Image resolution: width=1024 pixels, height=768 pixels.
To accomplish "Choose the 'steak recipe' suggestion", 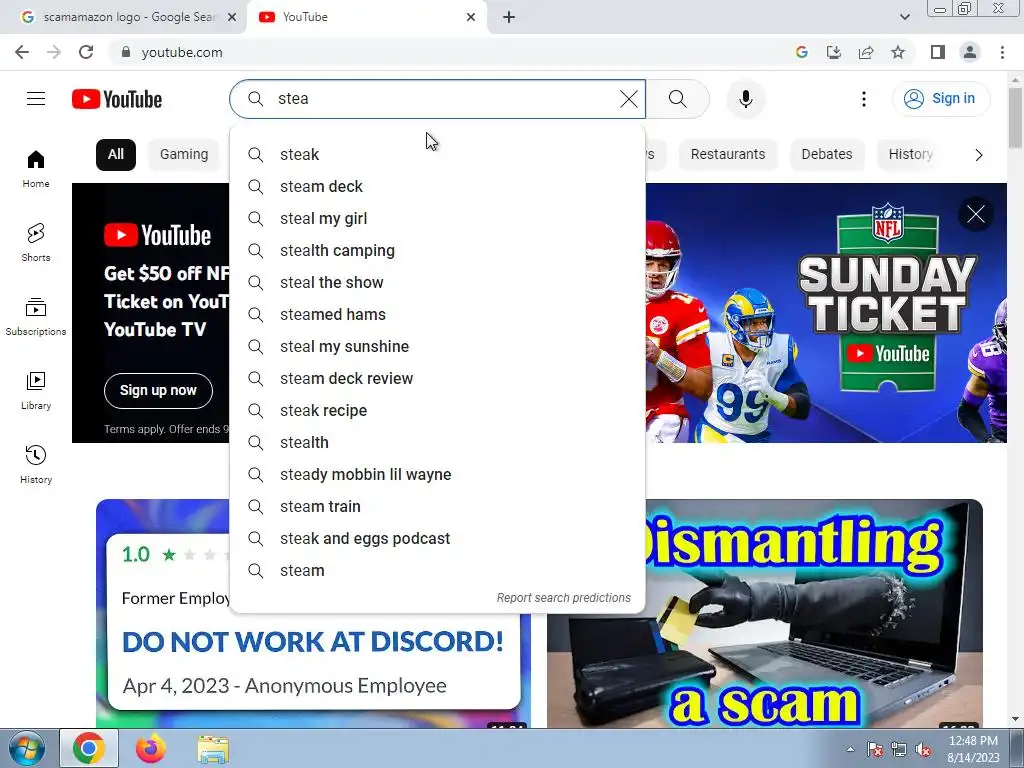I will click(438, 410).
